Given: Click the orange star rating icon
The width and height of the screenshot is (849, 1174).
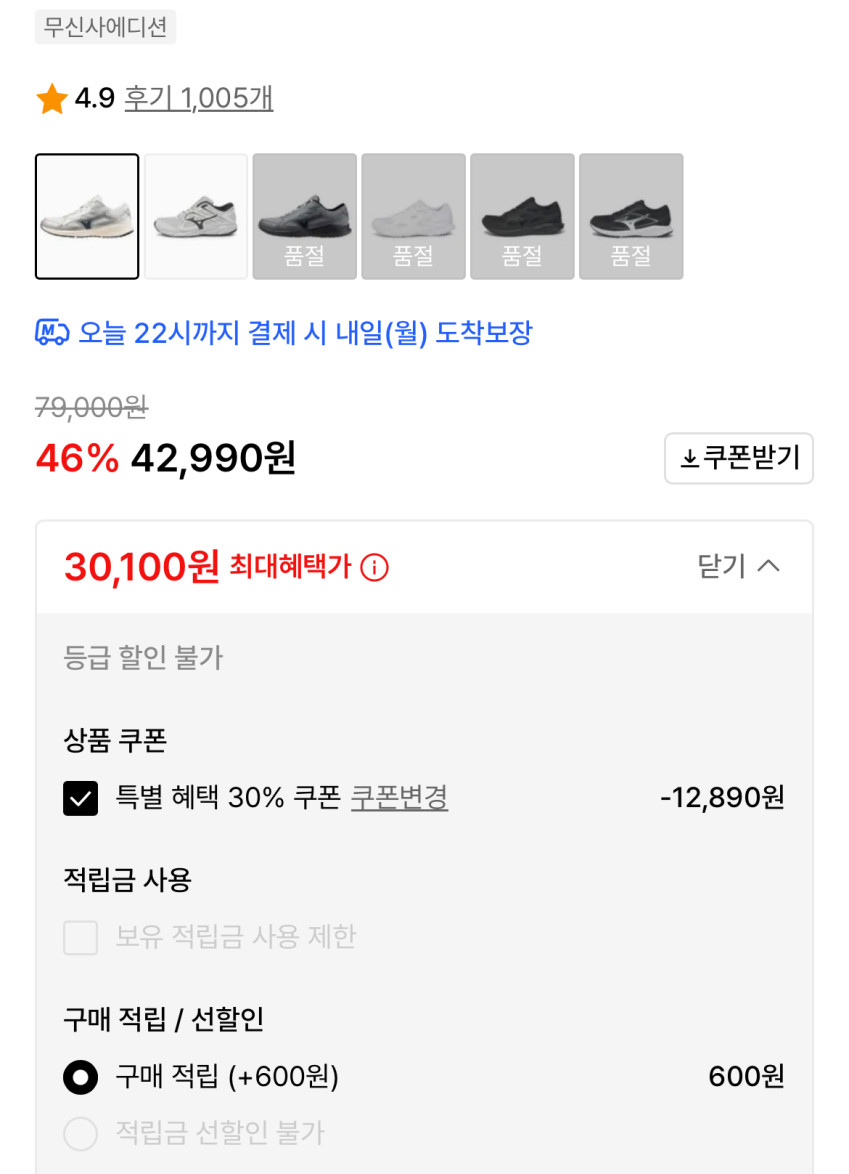Looking at the screenshot, I should click(52, 99).
